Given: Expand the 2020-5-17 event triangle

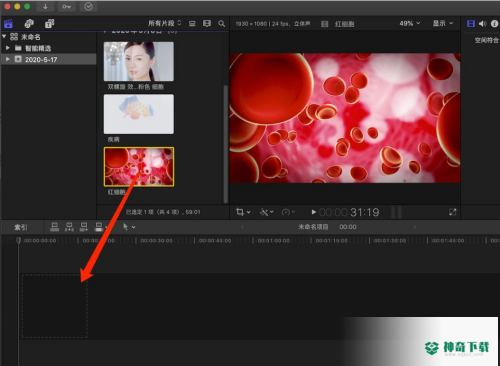Looking at the screenshot, I should click(x=8, y=59).
